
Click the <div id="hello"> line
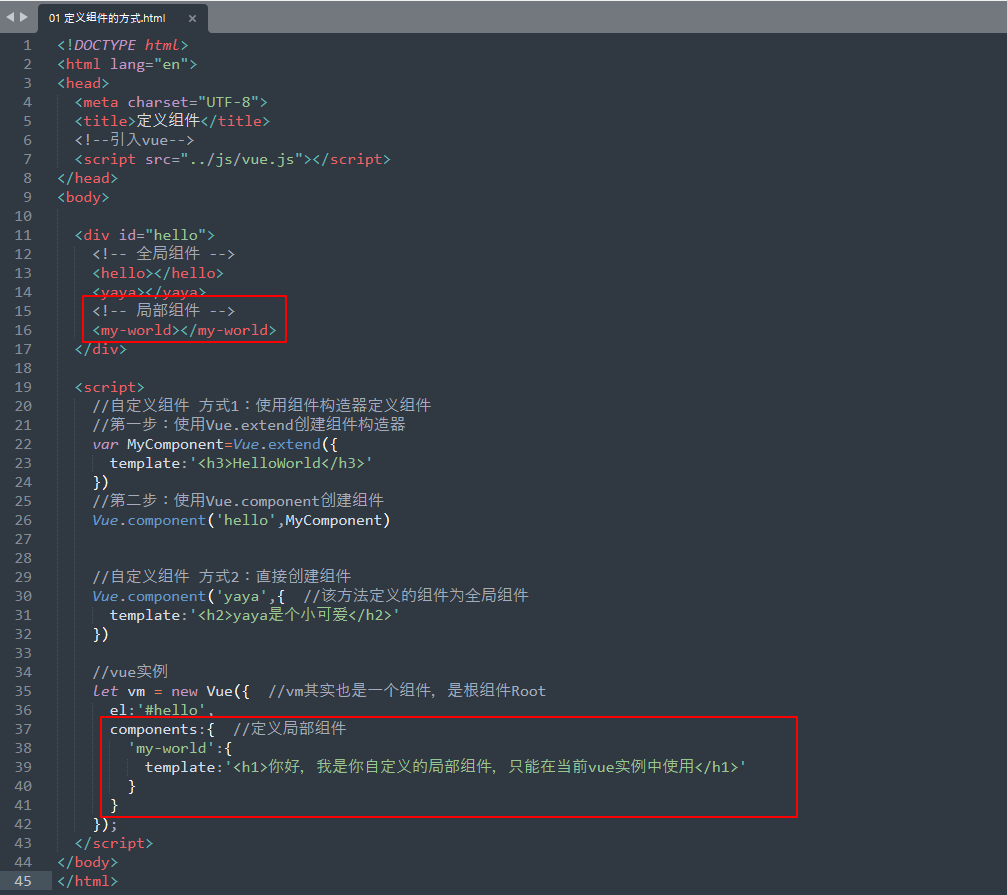[144, 235]
